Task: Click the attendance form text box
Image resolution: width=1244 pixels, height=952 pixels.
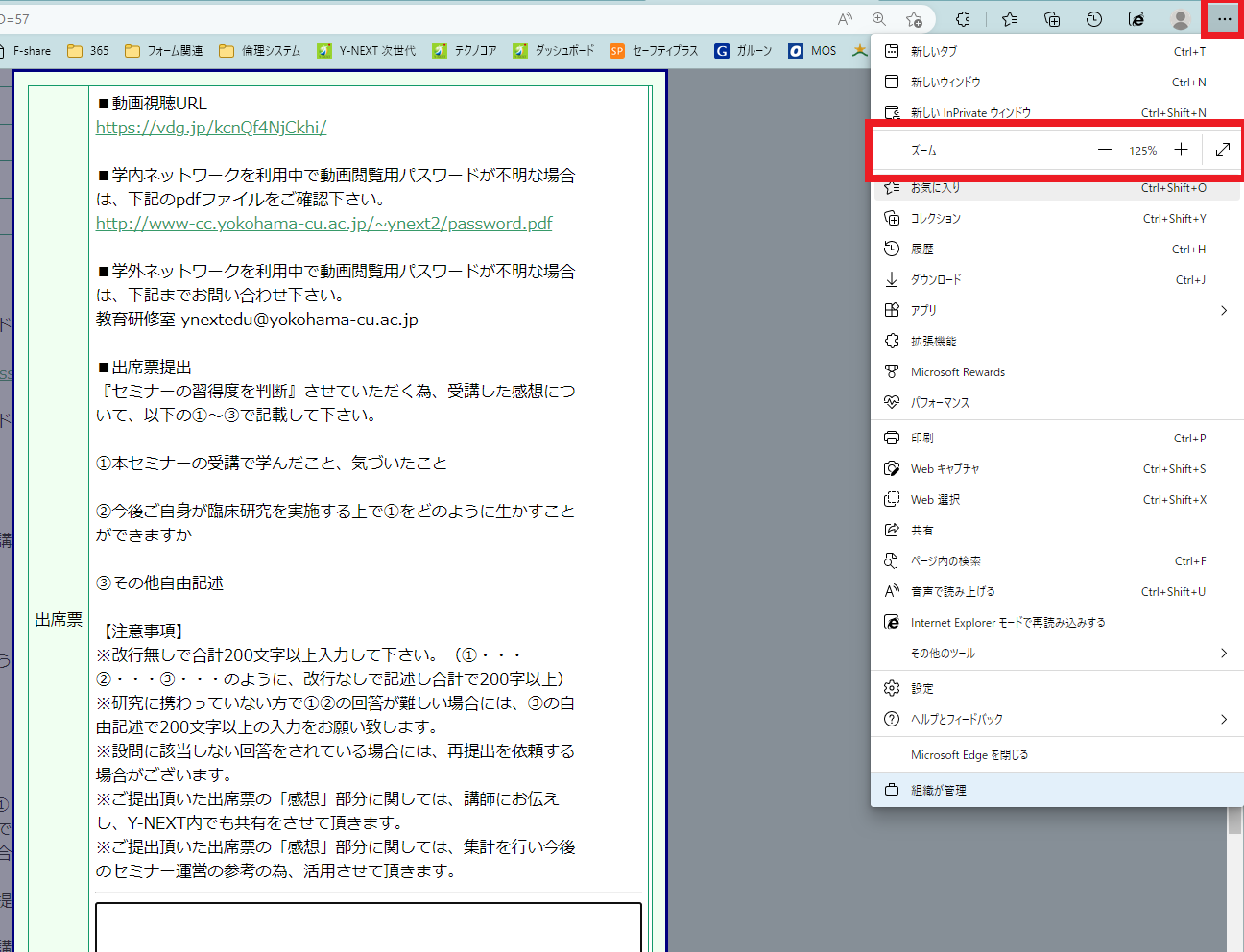Action: (x=368, y=926)
